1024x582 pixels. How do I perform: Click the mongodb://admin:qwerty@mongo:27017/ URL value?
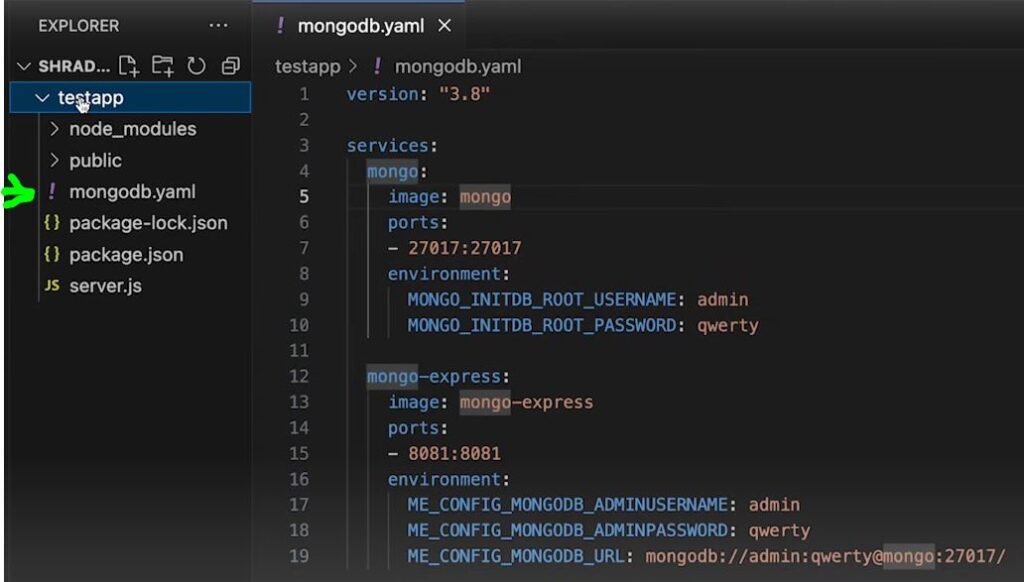coord(825,557)
